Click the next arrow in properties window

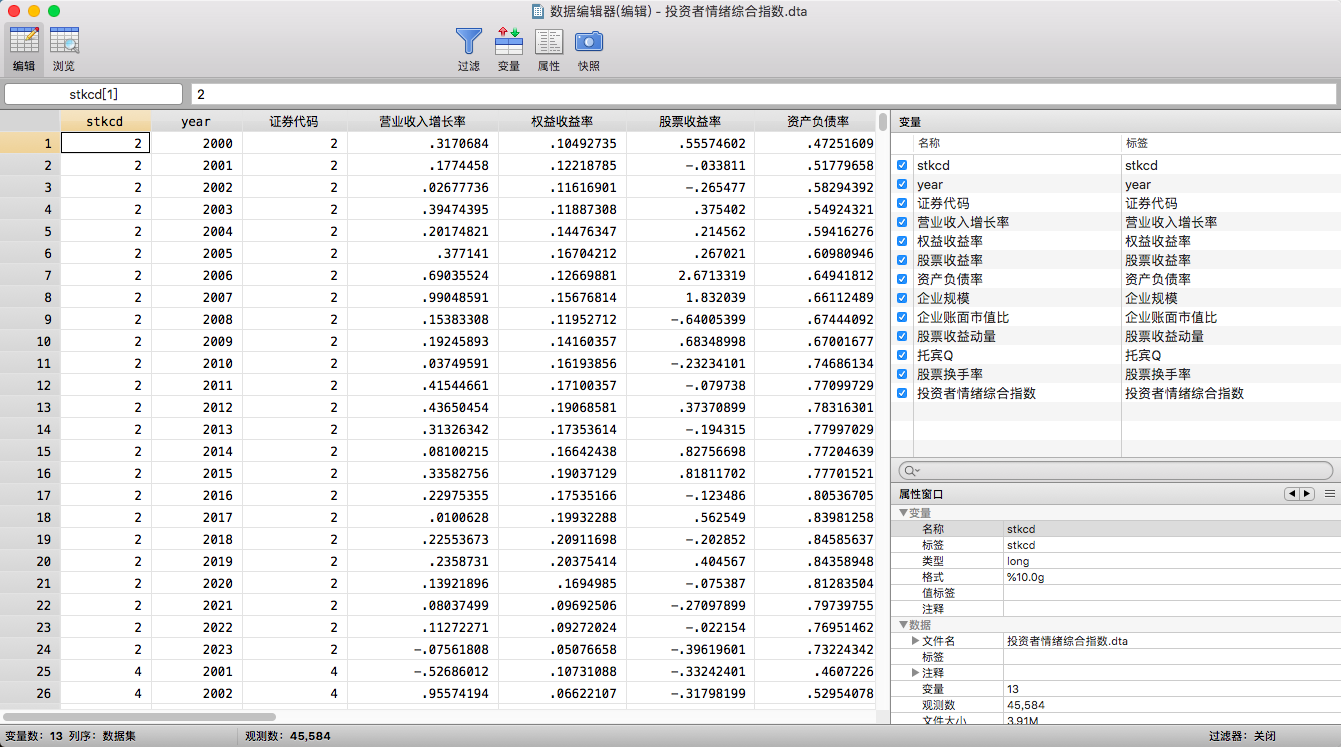coord(1307,494)
